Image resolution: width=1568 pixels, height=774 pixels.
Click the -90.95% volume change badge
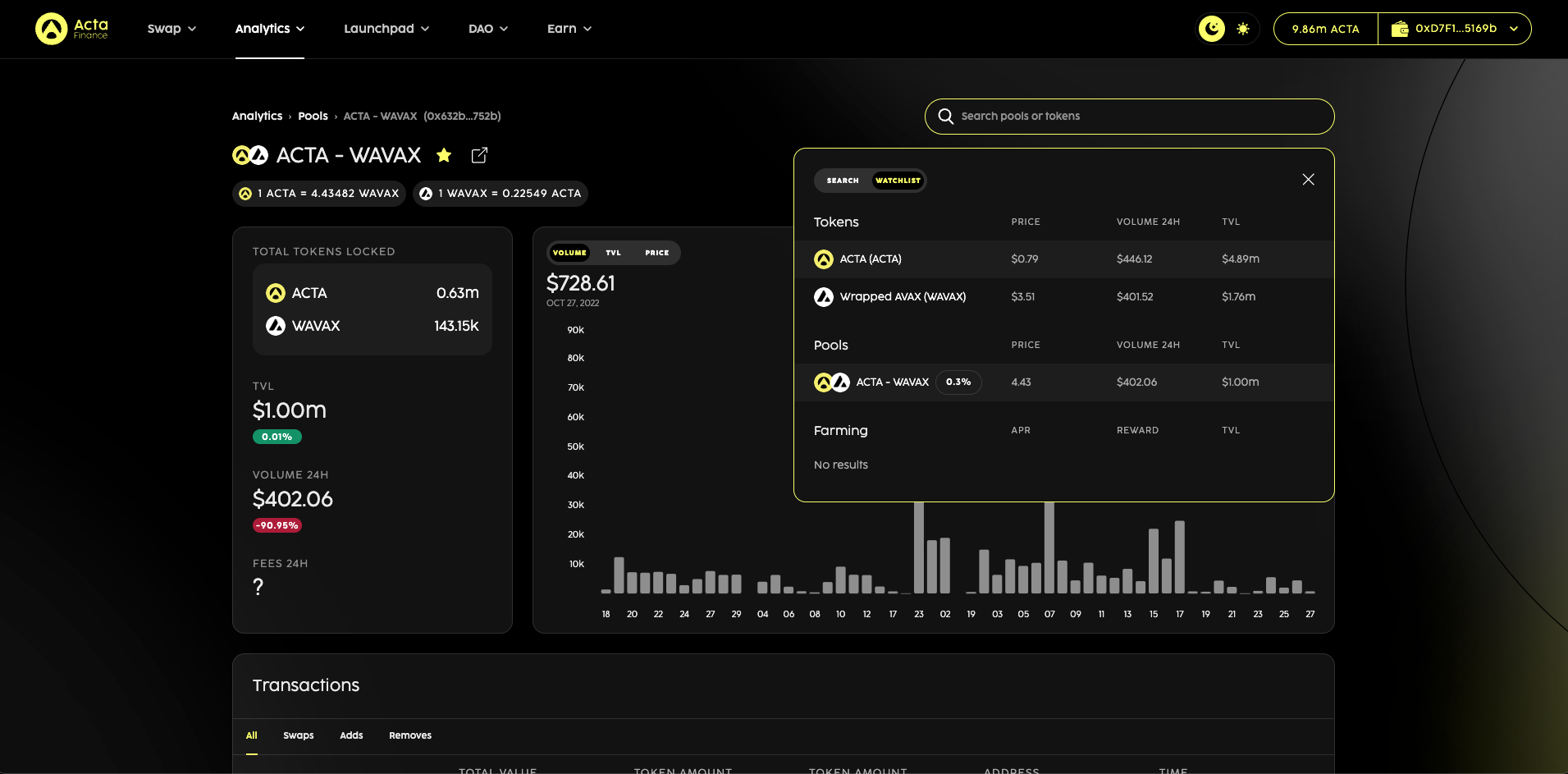(x=277, y=525)
